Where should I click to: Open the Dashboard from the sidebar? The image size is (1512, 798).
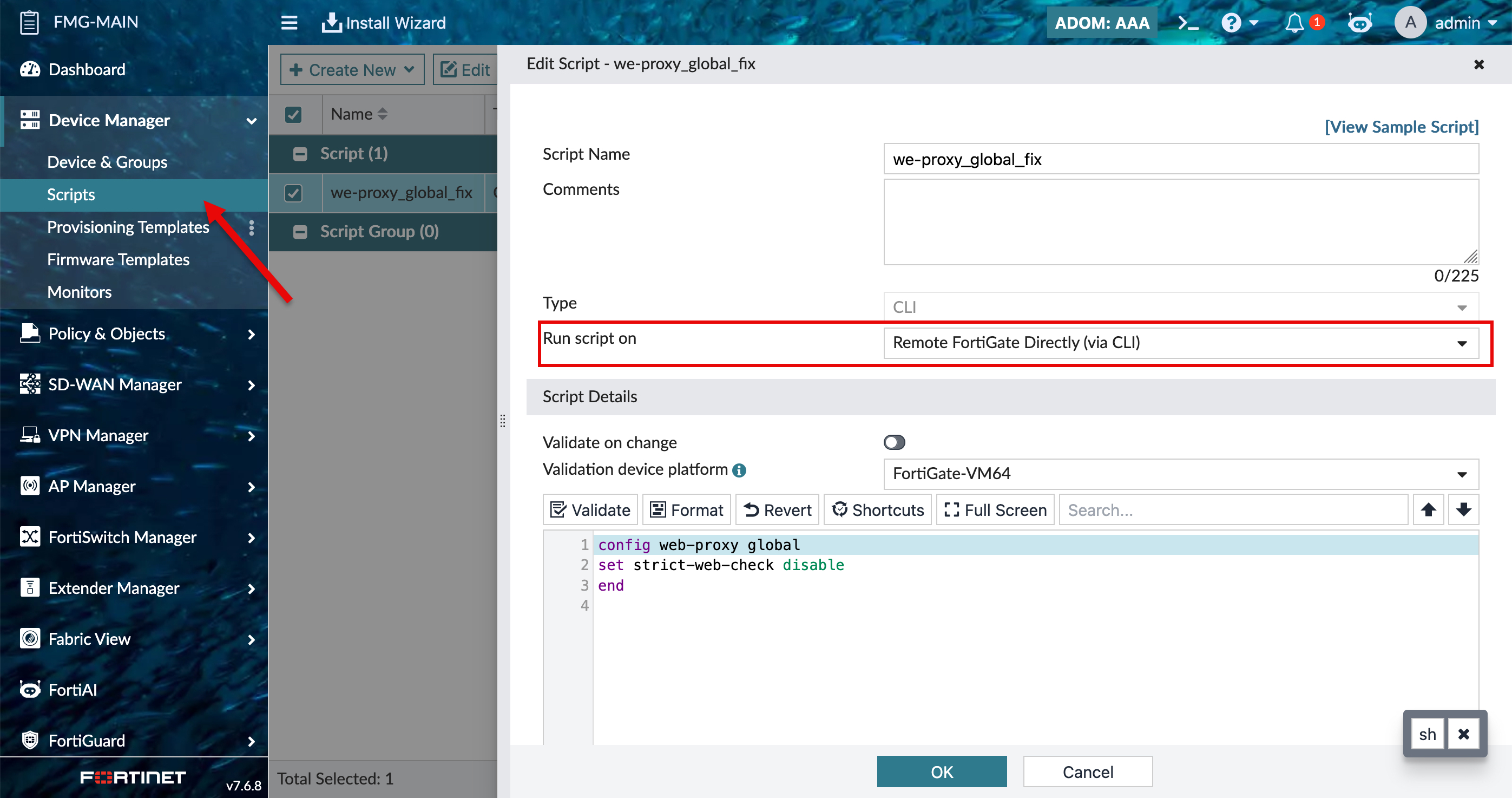(x=86, y=69)
